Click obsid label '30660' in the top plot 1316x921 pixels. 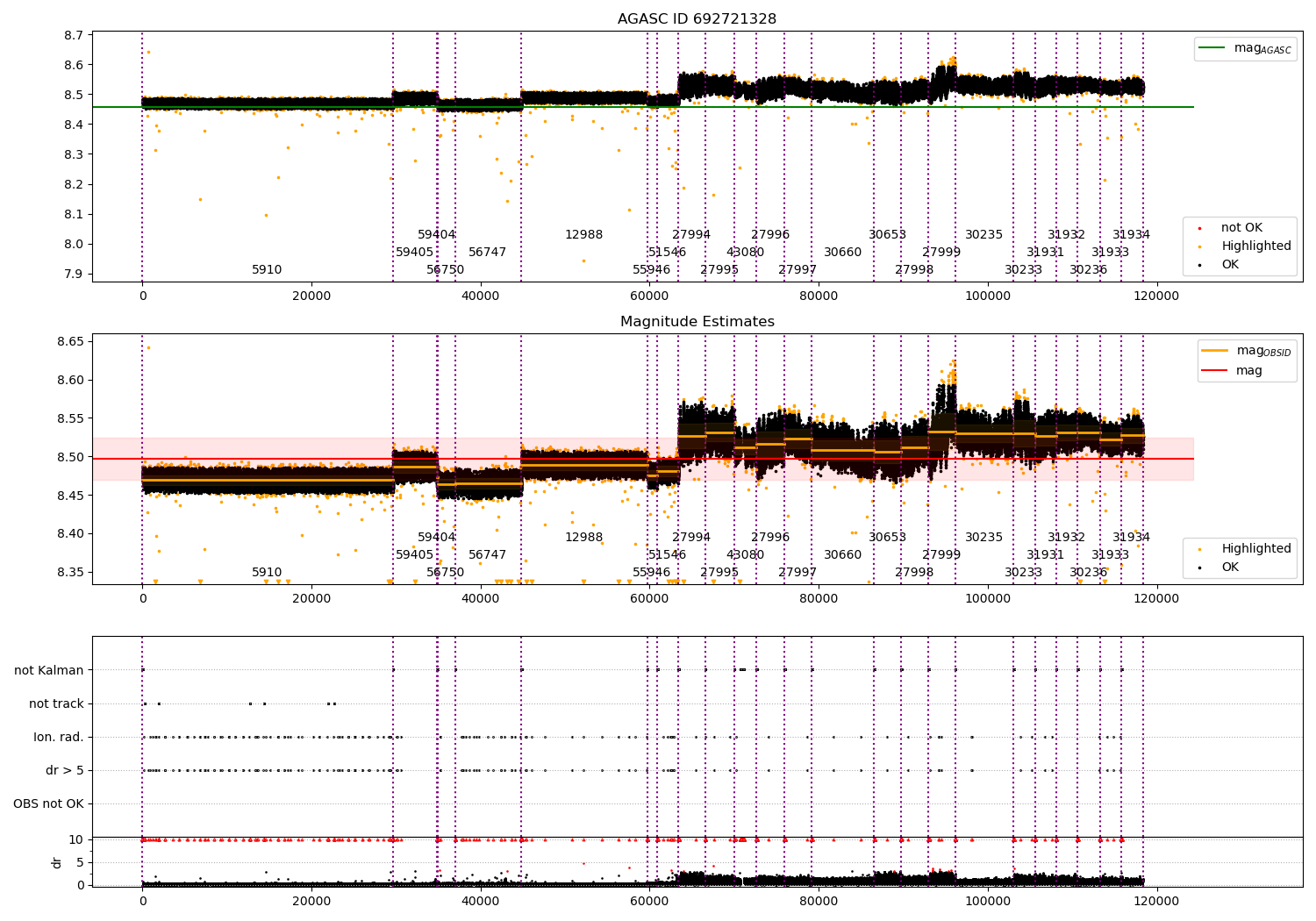pyautogui.click(x=842, y=253)
